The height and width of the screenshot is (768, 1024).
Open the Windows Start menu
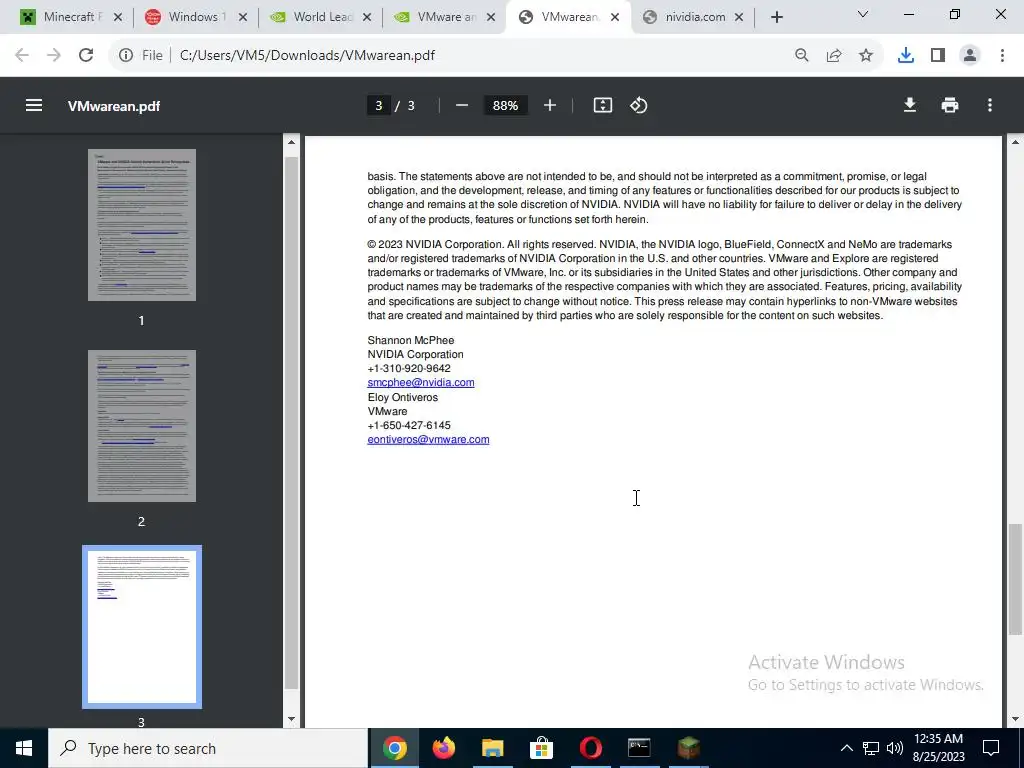[x=24, y=748]
